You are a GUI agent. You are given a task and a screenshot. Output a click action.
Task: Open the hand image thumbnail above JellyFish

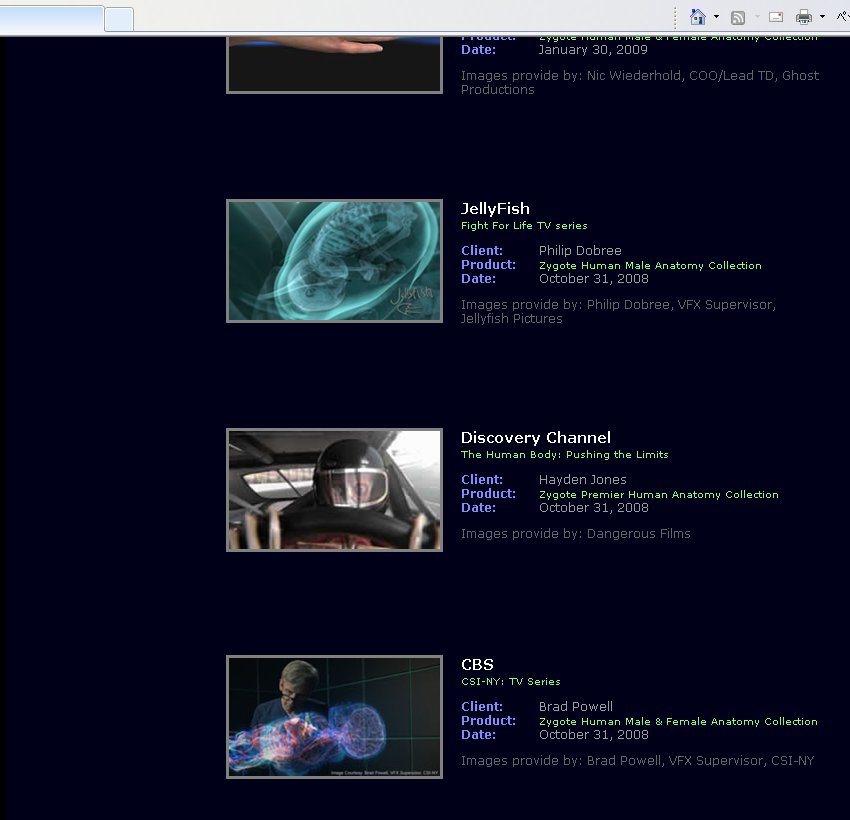pos(334,65)
